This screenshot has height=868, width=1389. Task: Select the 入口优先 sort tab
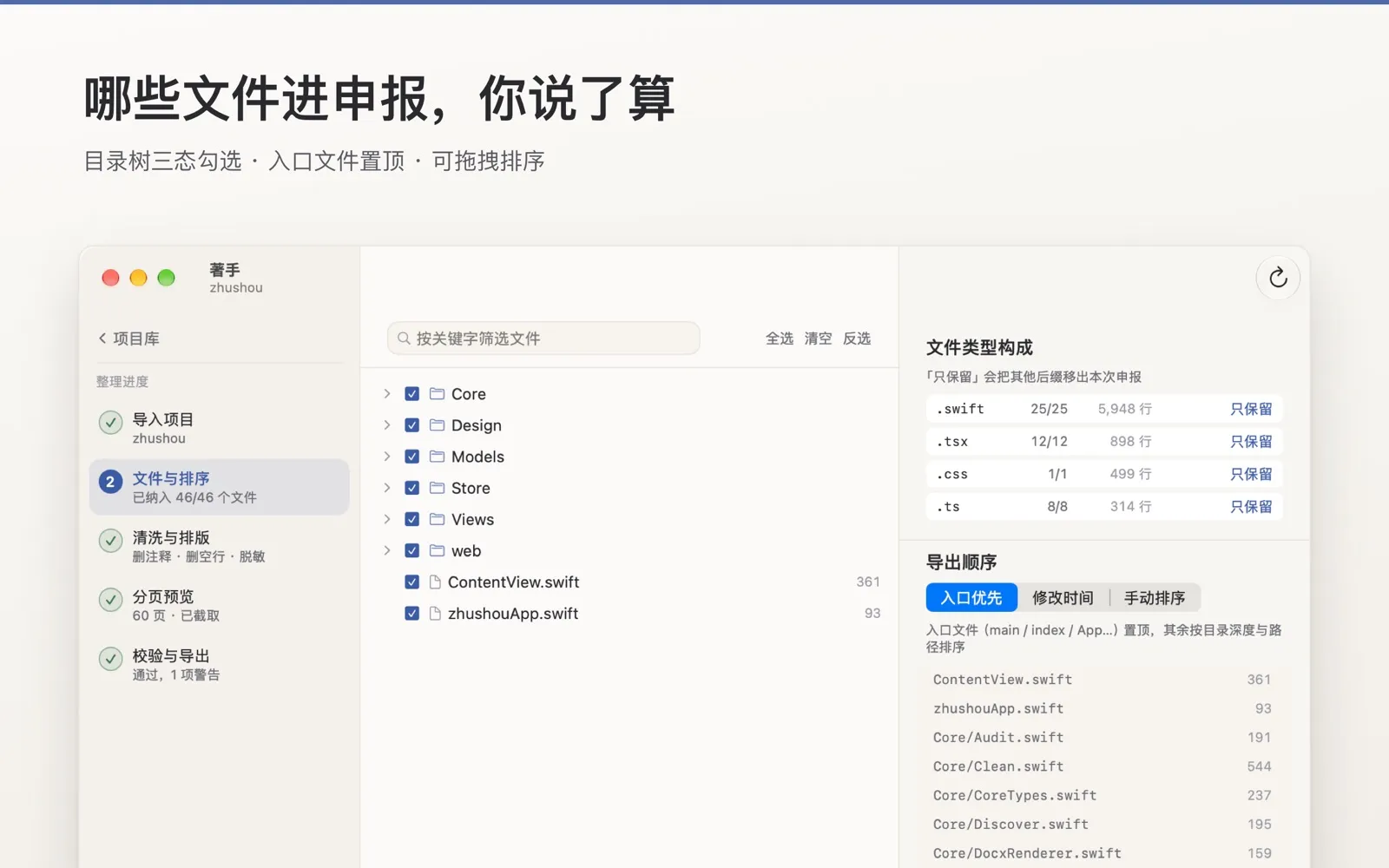click(x=971, y=598)
